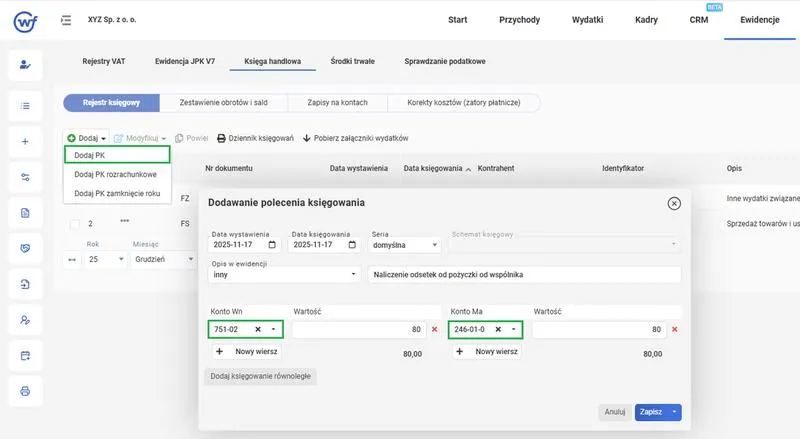The width and height of the screenshot is (800, 439).
Task: Open the printer sidebar icon
Action: point(25,392)
